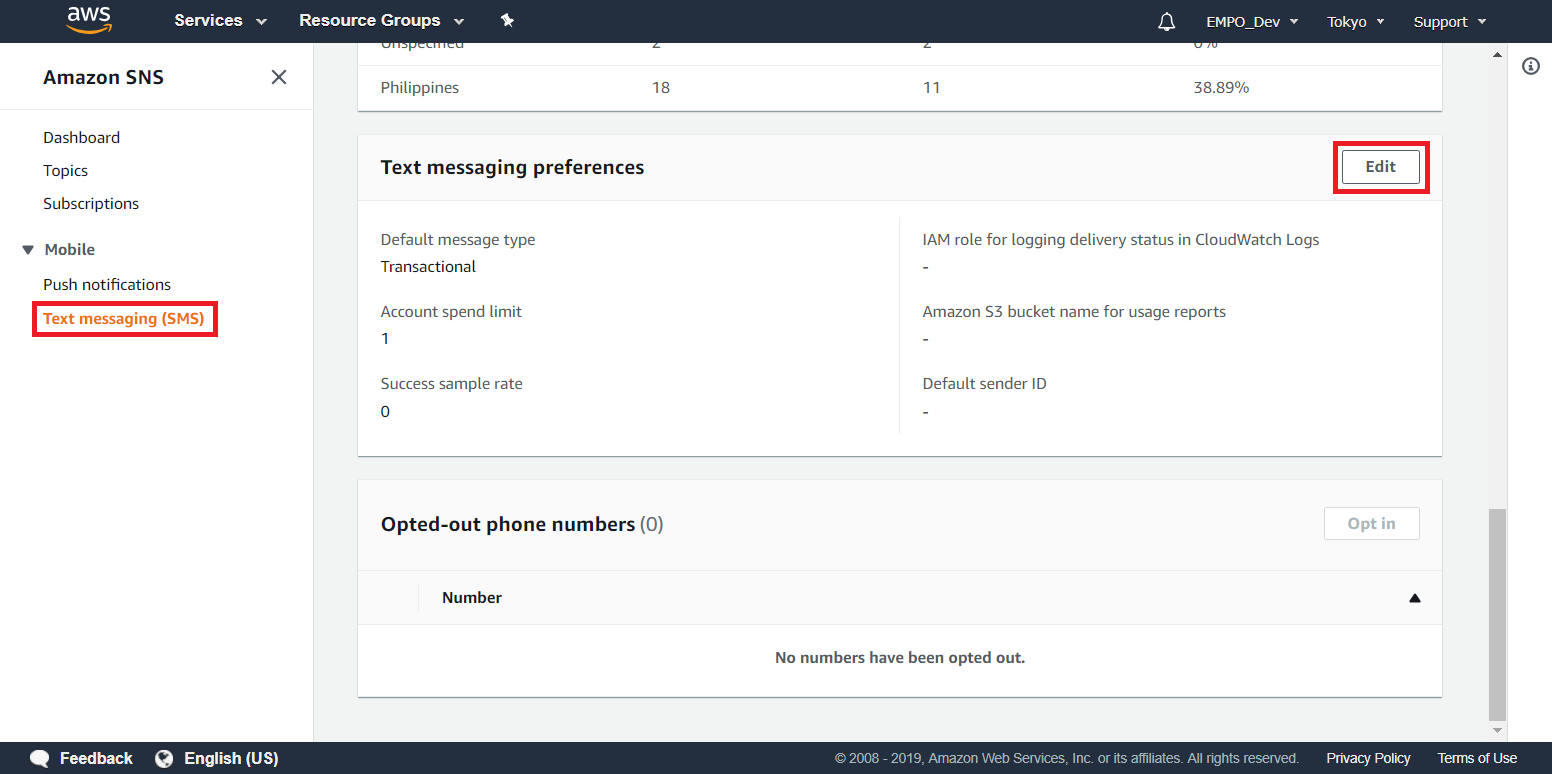
Task: Click the pushpin shortcut icon
Action: [x=507, y=20]
